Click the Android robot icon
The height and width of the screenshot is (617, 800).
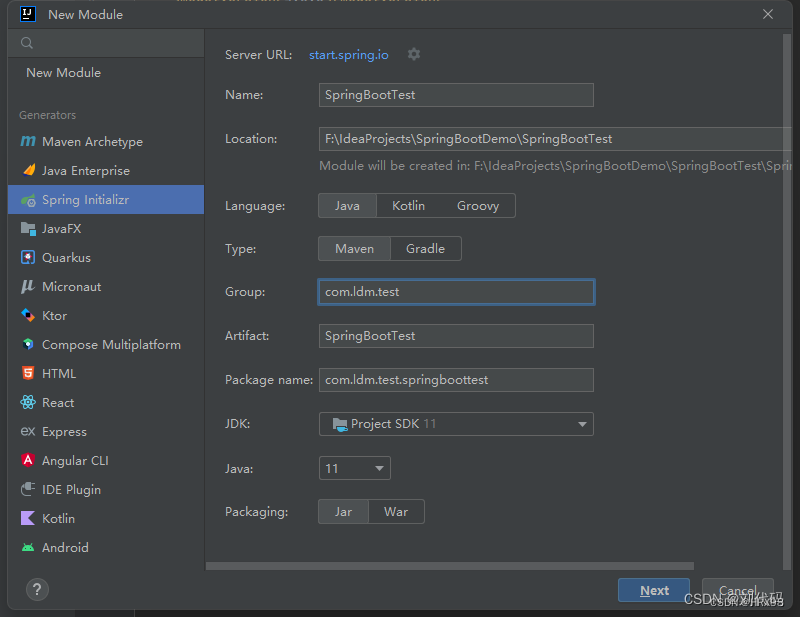pyautogui.click(x=28, y=547)
